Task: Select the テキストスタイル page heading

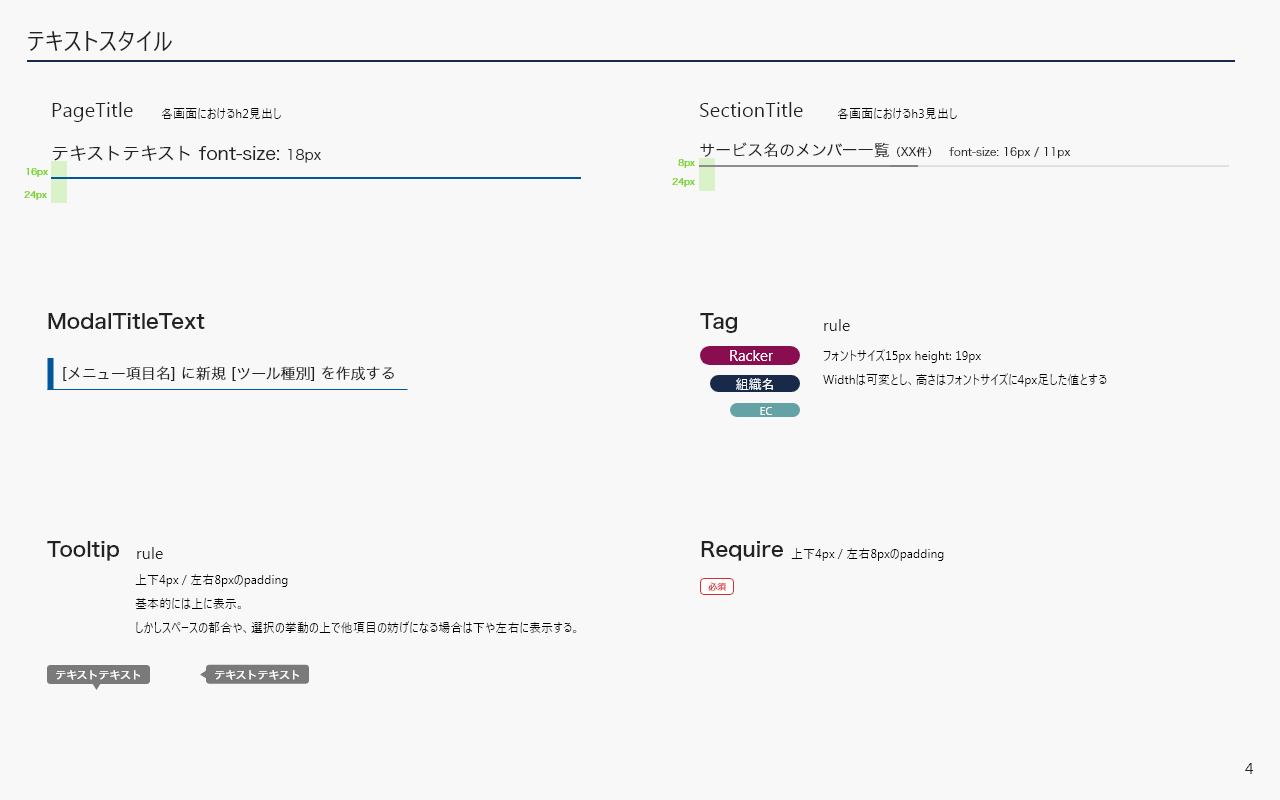Action: point(99,41)
